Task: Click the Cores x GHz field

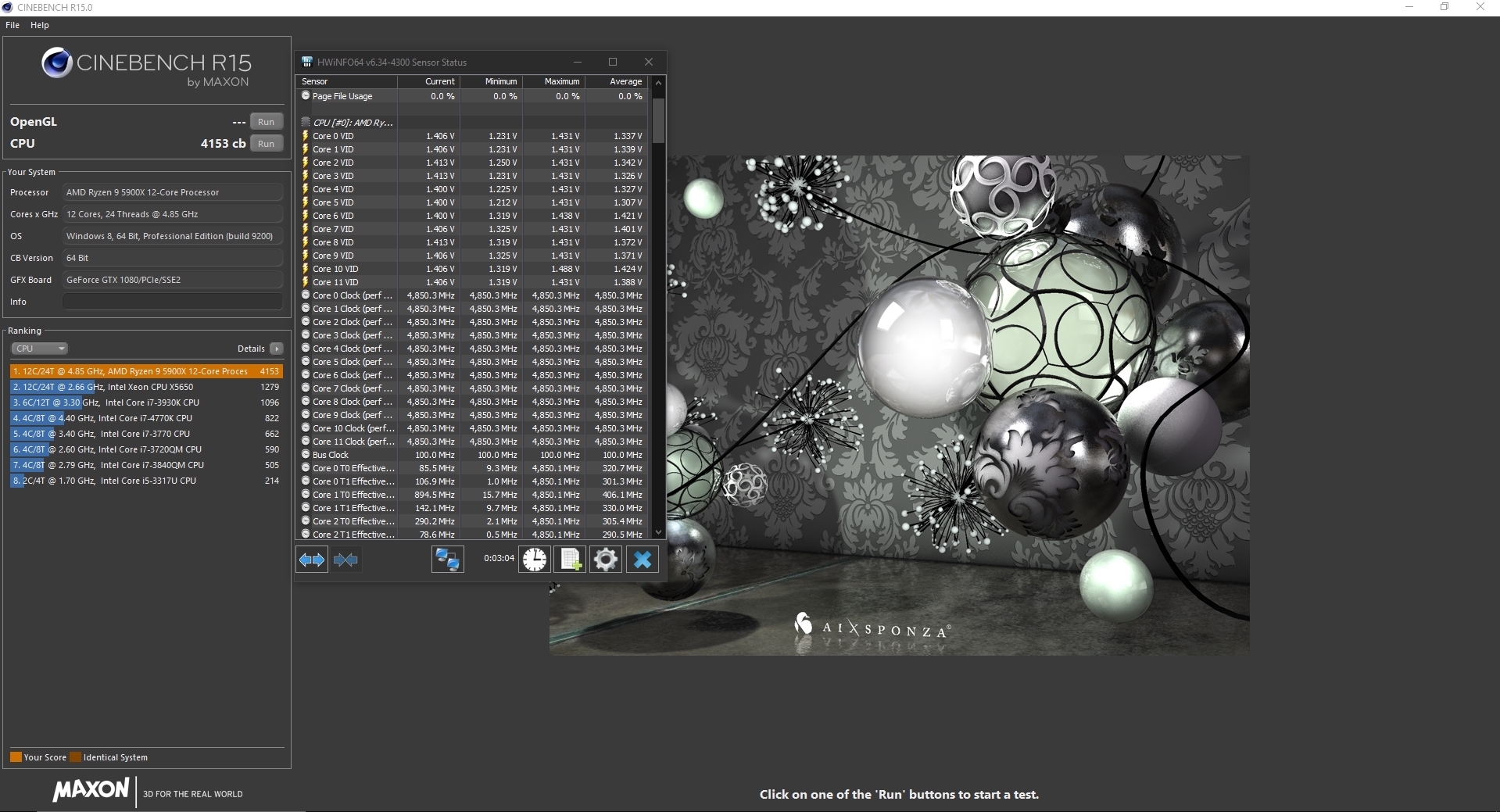Action: [x=173, y=214]
